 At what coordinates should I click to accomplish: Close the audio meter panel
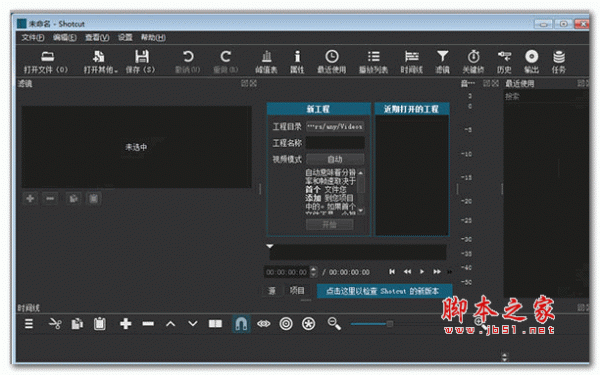[x=495, y=83]
